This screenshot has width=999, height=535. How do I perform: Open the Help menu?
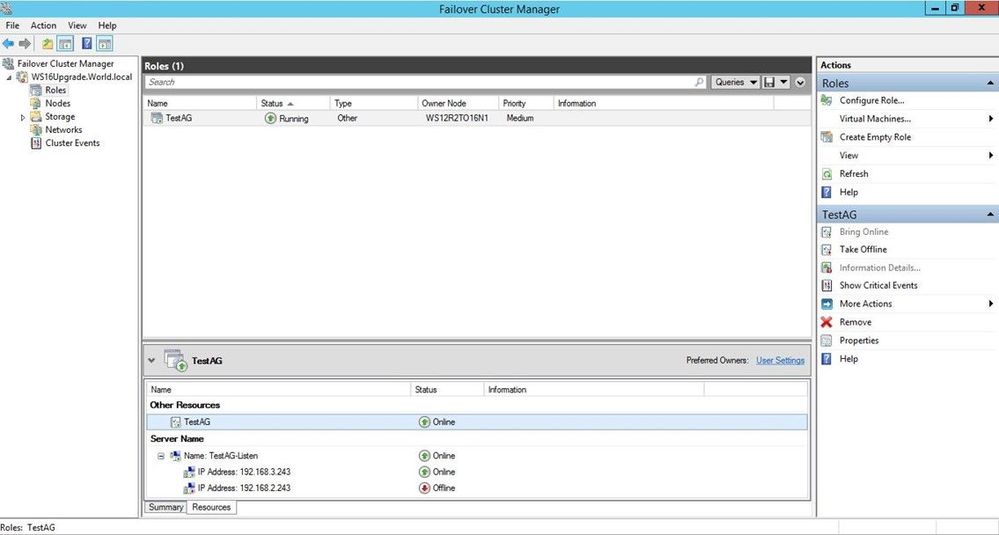click(x=107, y=25)
